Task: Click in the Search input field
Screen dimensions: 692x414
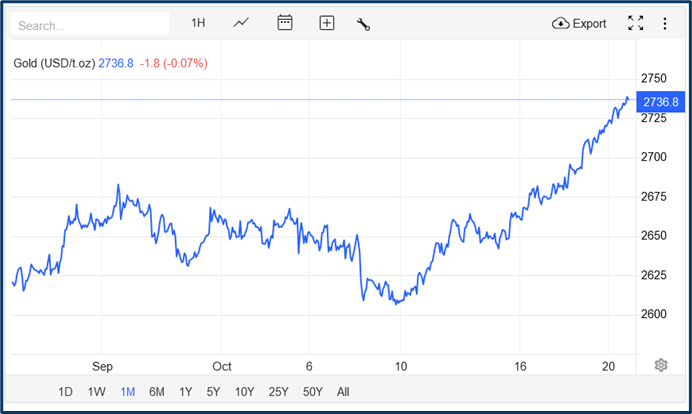Action: [x=90, y=24]
